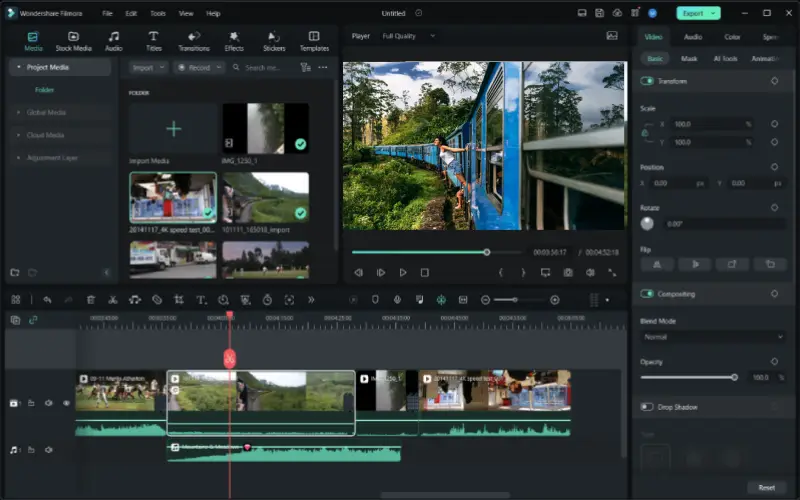800x500 pixels.
Task: Click the timeline zoom in plus icon
Action: pos(555,300)
